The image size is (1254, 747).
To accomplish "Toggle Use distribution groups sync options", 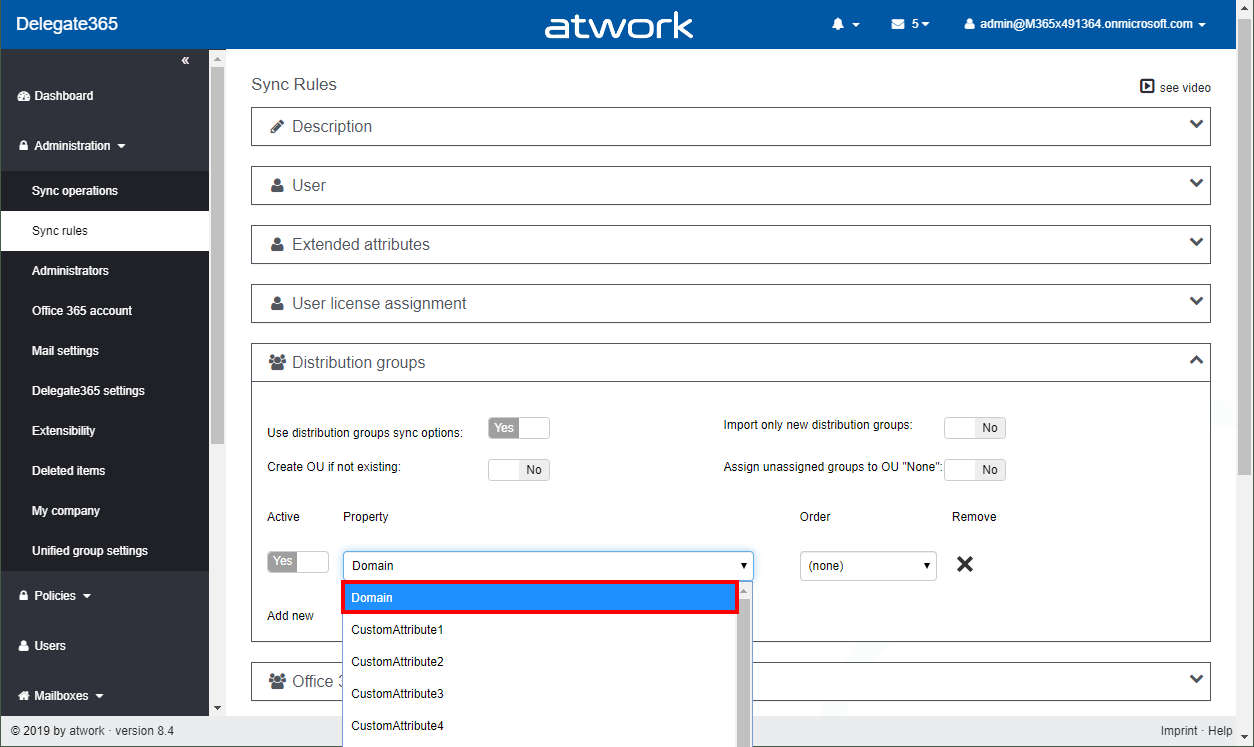I will click(x=519, y=428).
